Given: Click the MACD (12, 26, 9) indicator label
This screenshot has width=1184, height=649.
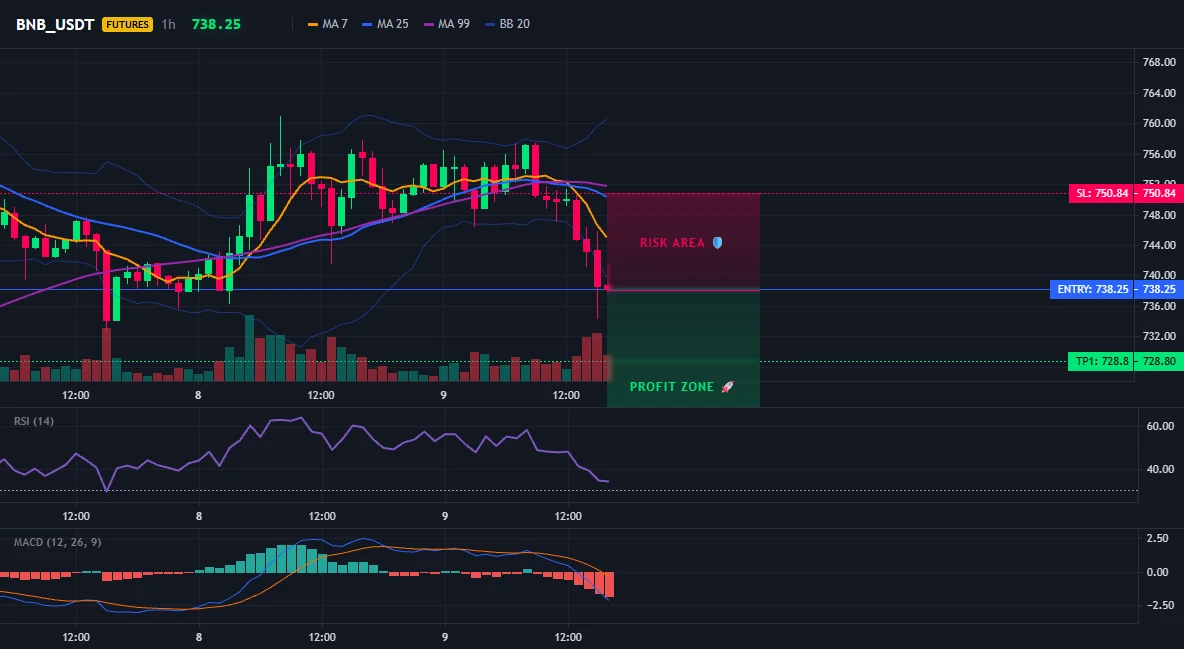Looking at the screenshot, I should coord(57,542).
